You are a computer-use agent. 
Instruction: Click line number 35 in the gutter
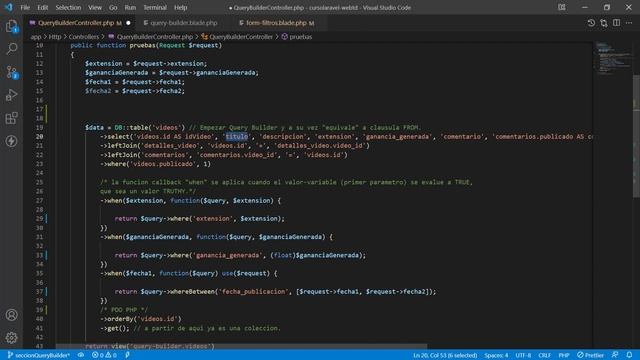coord(39,273)
